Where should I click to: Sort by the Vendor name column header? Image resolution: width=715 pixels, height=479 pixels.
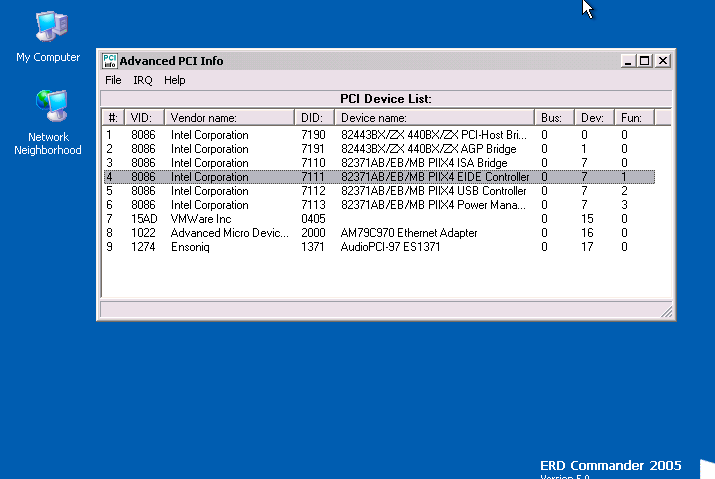point(229,118)
